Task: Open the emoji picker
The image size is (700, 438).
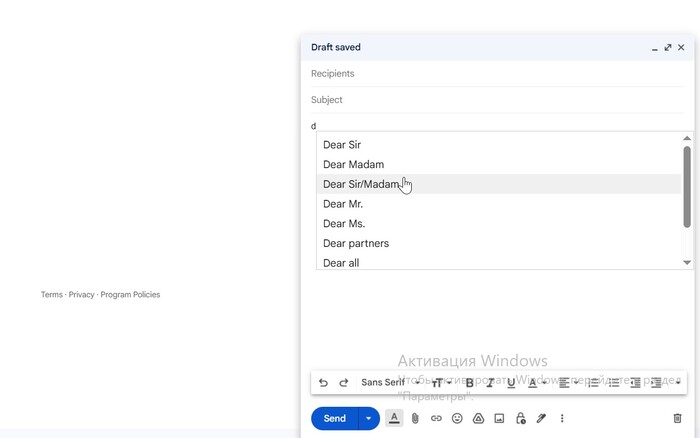Action: click(x=457, y=419)
